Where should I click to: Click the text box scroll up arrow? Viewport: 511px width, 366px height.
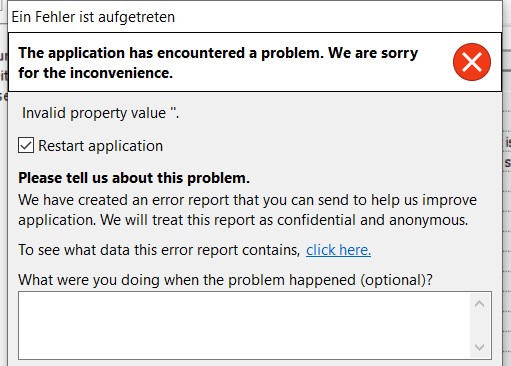[479, 304]
